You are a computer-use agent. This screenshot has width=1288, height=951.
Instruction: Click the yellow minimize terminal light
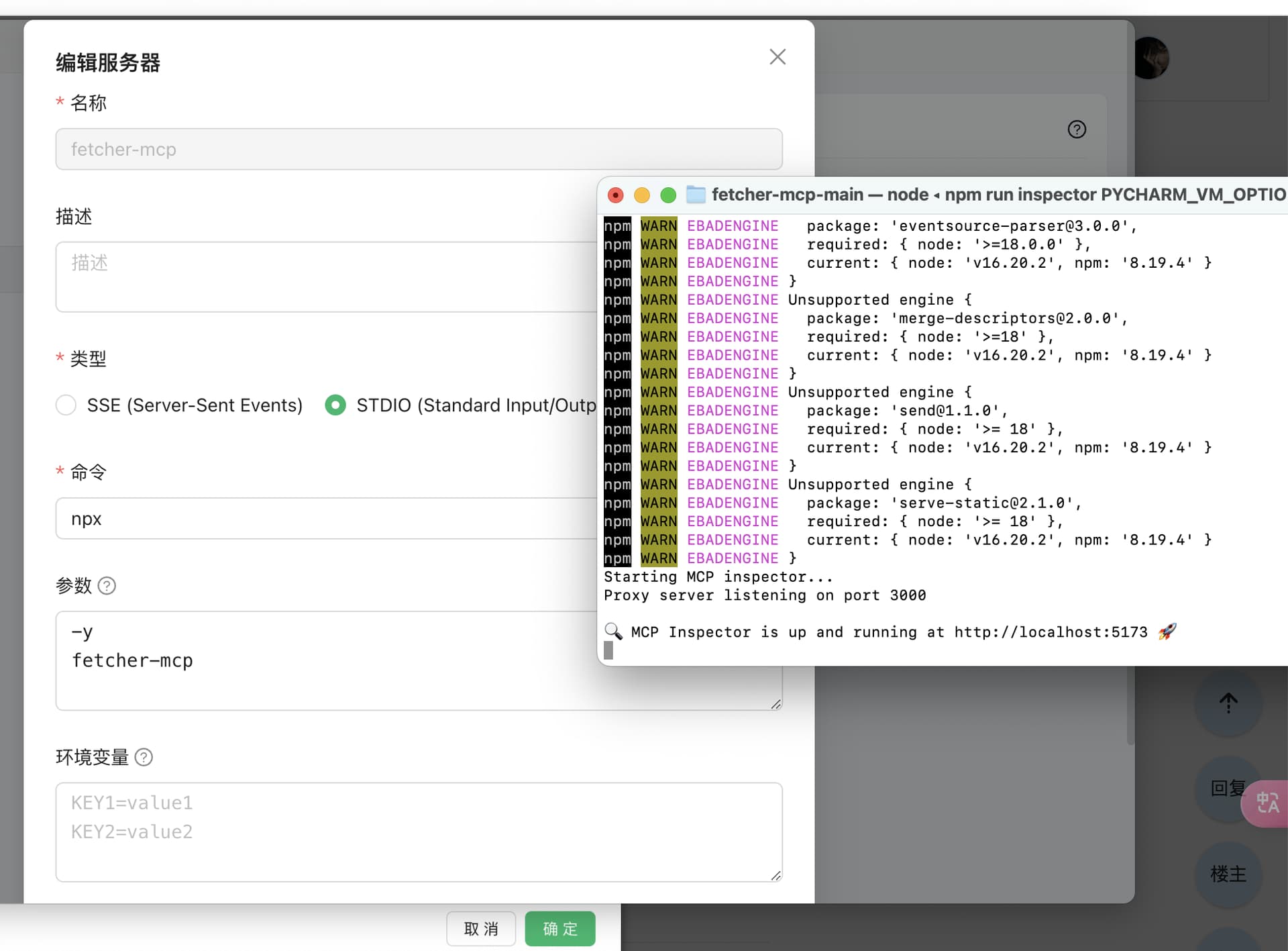pyautogui.click(x=642, y=195)
